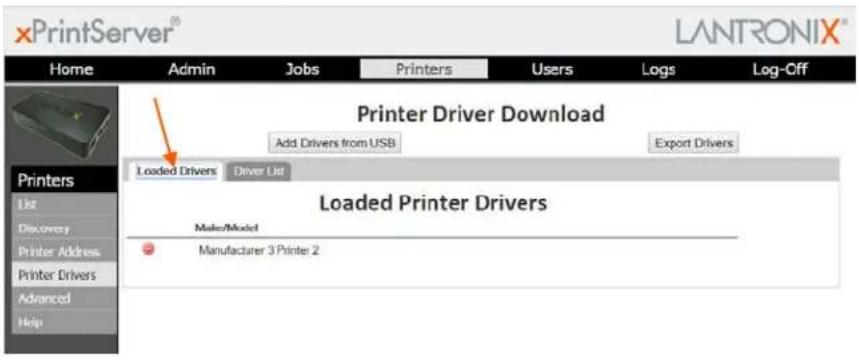Image resolution: width=859 pixels, height=360 pixels.
Task: Click the Loaded Printer Drivers heading
Action: [x=433, y=203]
